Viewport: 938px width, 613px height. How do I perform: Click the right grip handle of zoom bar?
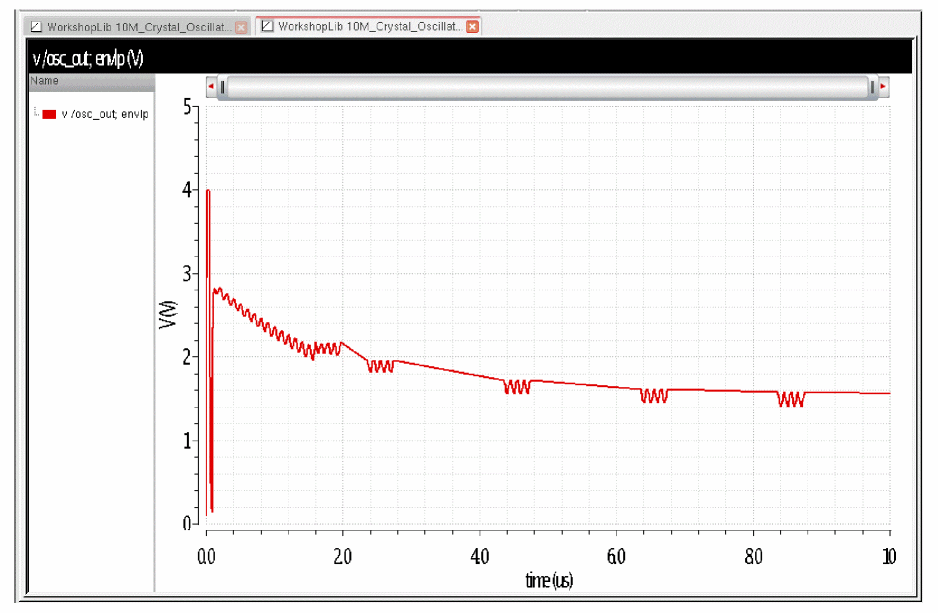tap(872, 87)
